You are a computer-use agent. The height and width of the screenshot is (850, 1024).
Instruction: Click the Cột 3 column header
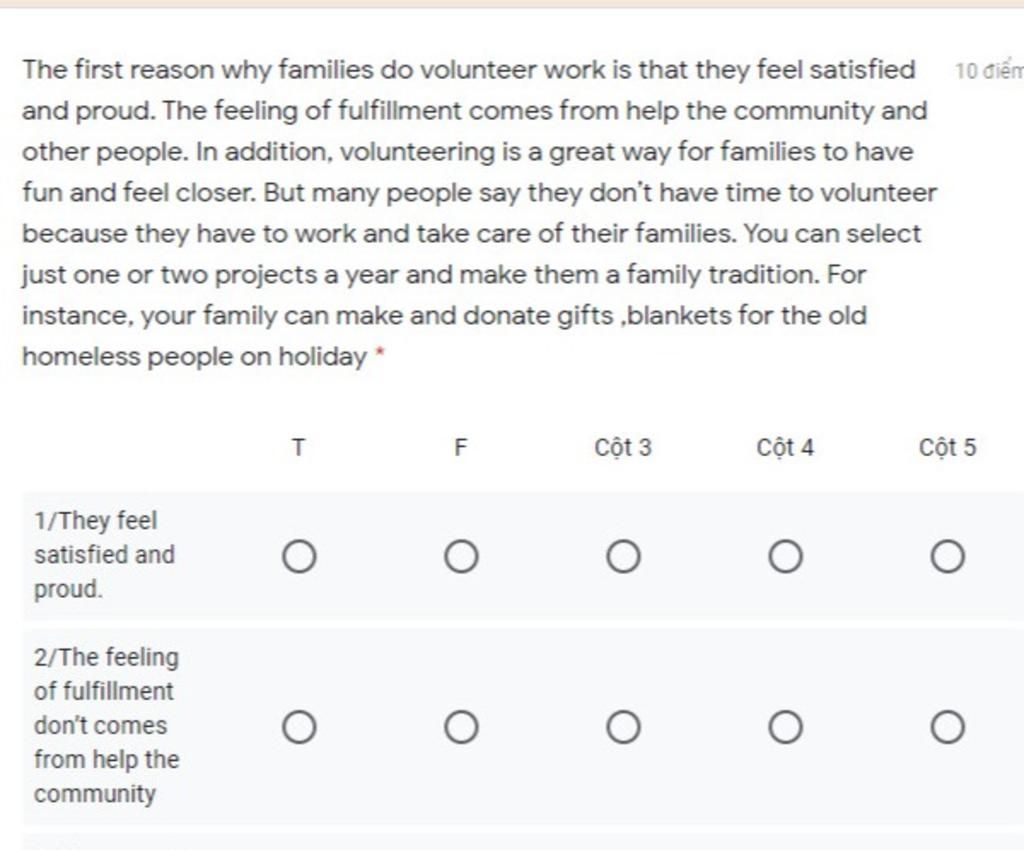pyautogui.click(x=623, y=448)
